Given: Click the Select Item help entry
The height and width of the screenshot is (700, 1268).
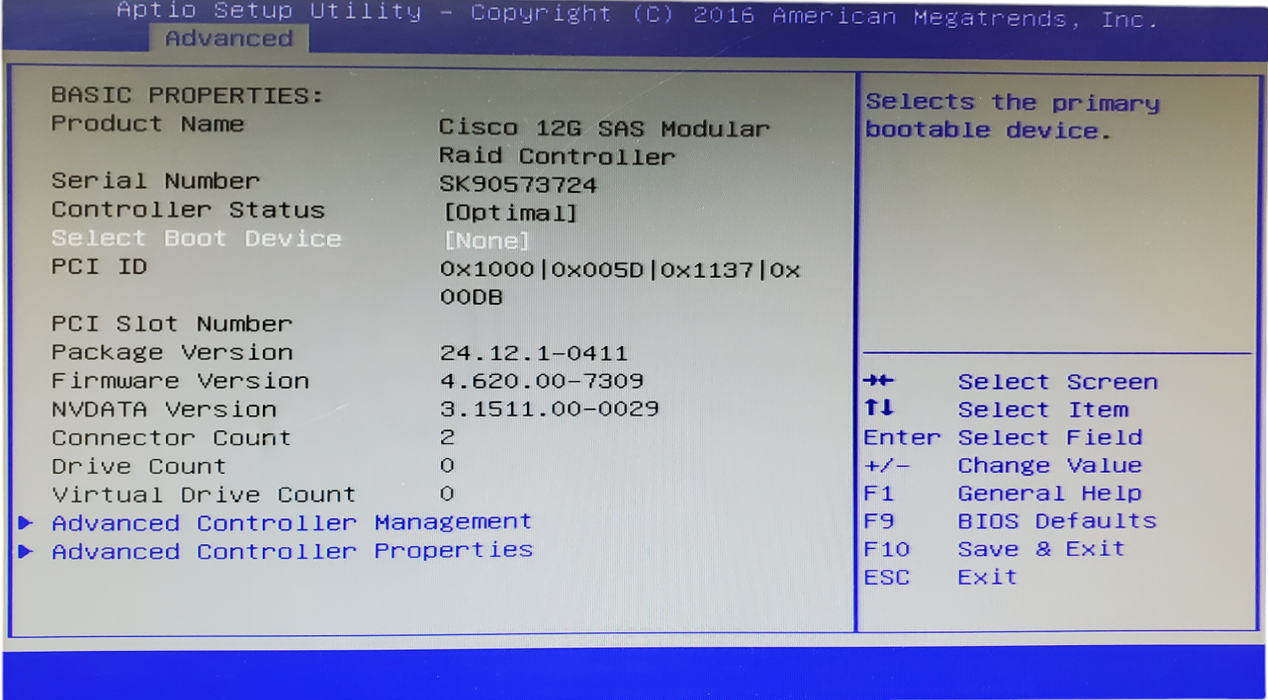Looking at the screenshot, I should point(1043,409).
